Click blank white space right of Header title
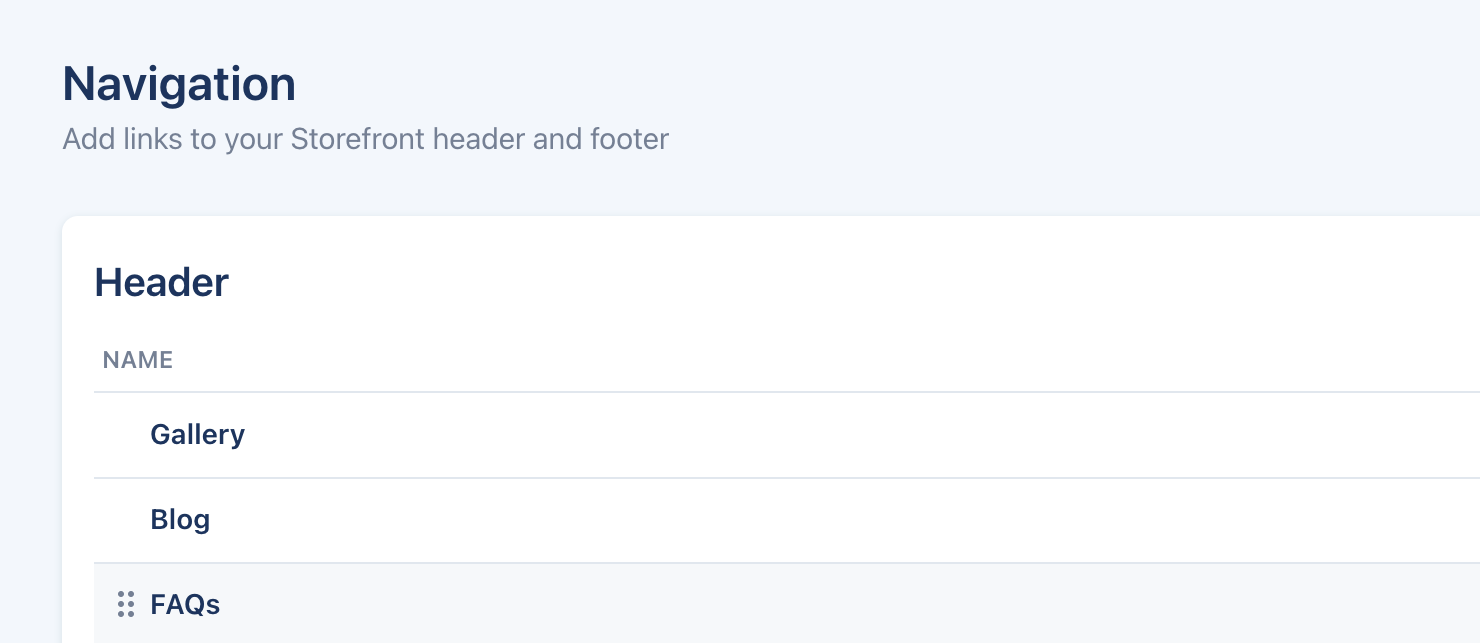The width and height of the screenshot is (1480, 643). (800, 283)
